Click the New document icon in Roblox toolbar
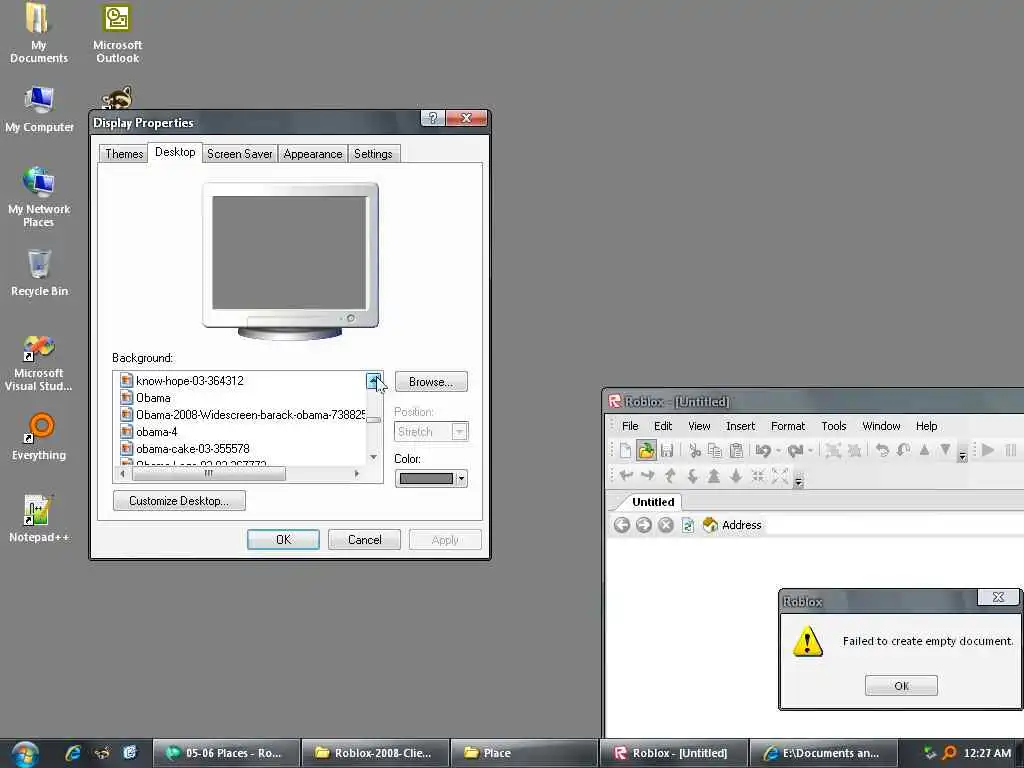The image size is (1024, 768). coord(625,451)
